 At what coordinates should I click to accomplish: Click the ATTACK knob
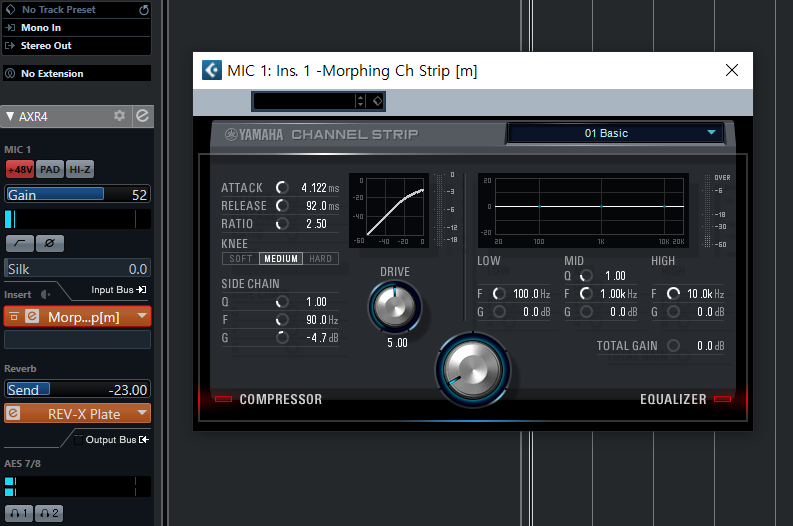282,188
